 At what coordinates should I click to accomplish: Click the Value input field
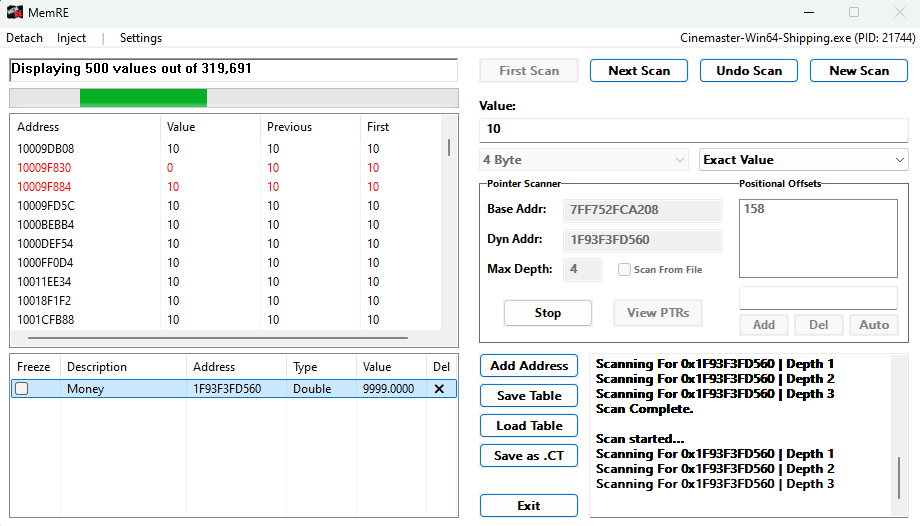pos(693,129)
